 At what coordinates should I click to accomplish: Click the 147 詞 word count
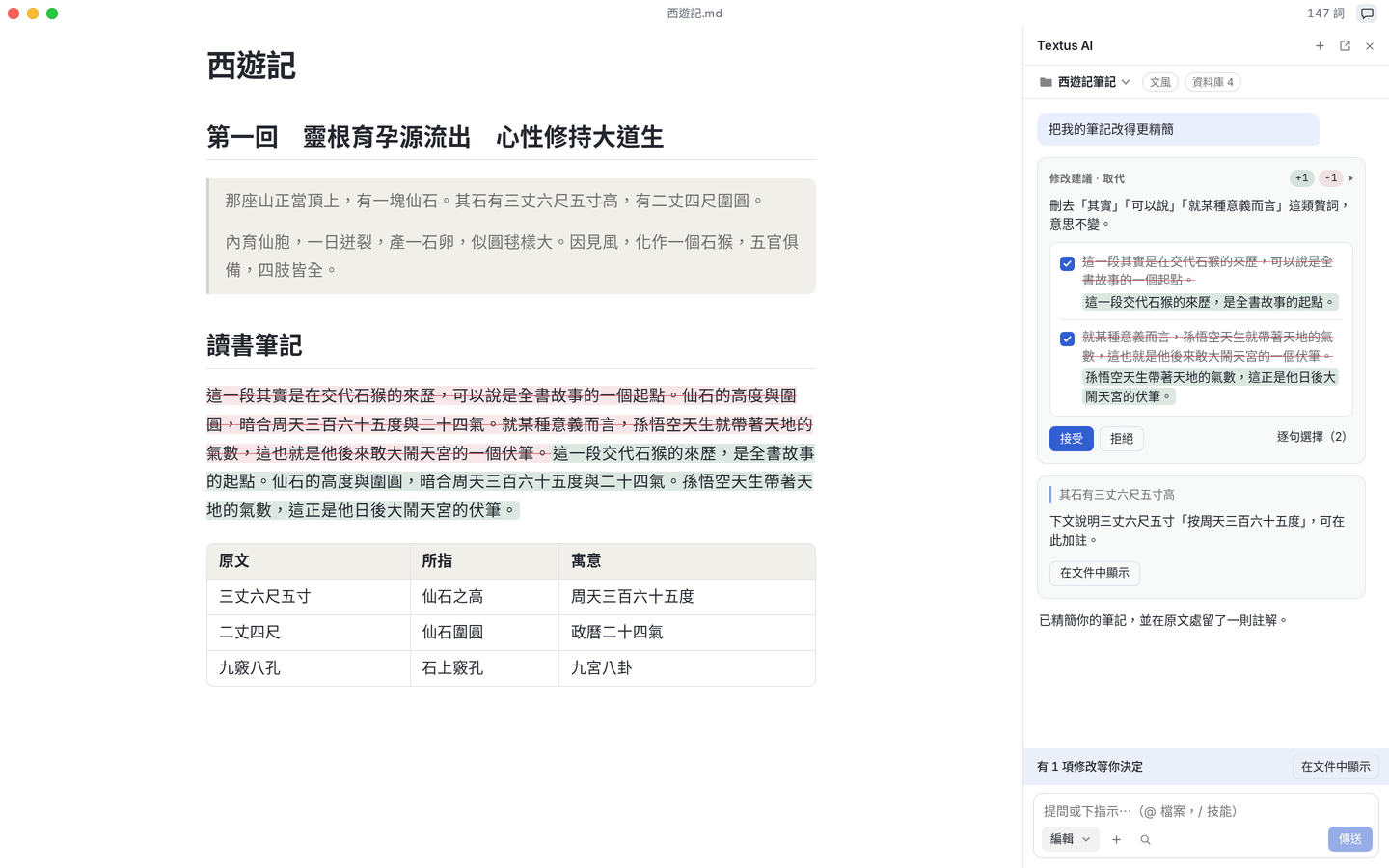(x=1325, y=14)
